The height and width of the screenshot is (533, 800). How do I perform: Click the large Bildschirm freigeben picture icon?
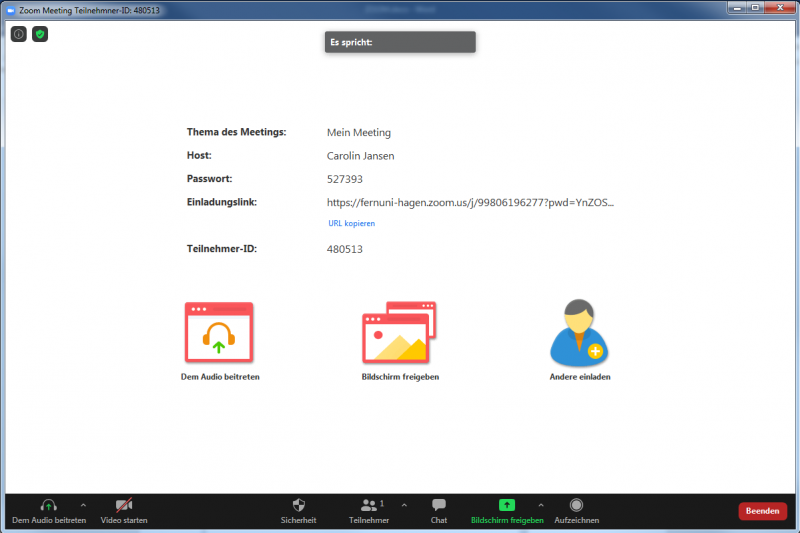pyautogui.click(x=399, y=332)
